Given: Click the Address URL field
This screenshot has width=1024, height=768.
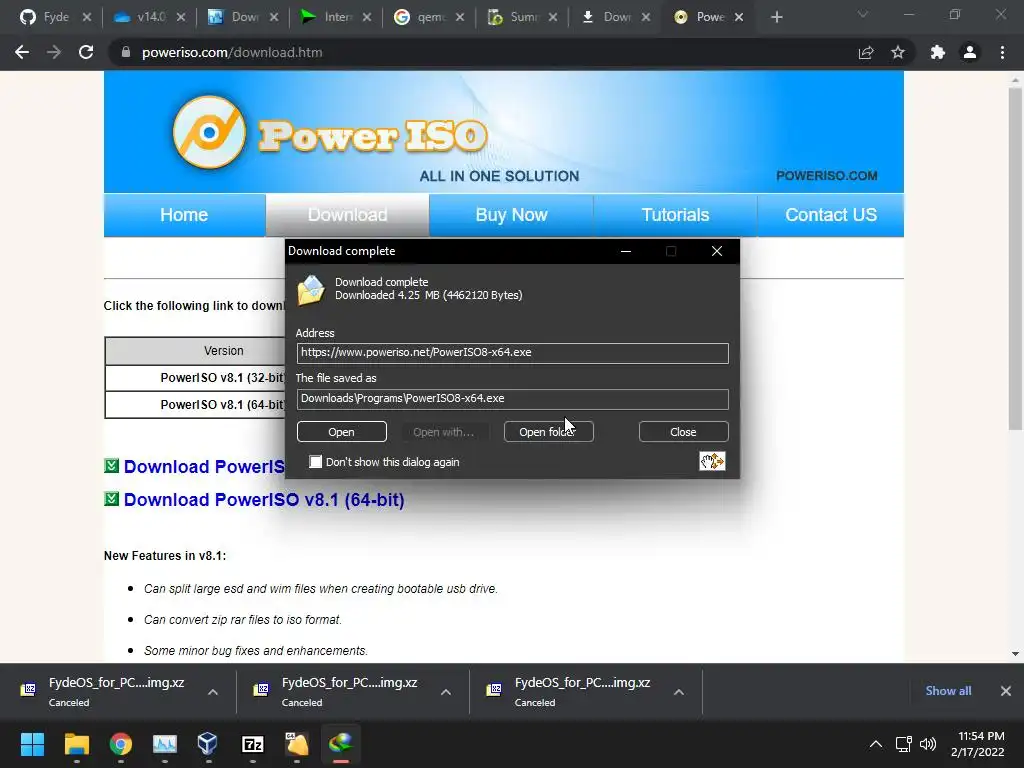Looking at the screenshot, I should click(x=513, y=353).
